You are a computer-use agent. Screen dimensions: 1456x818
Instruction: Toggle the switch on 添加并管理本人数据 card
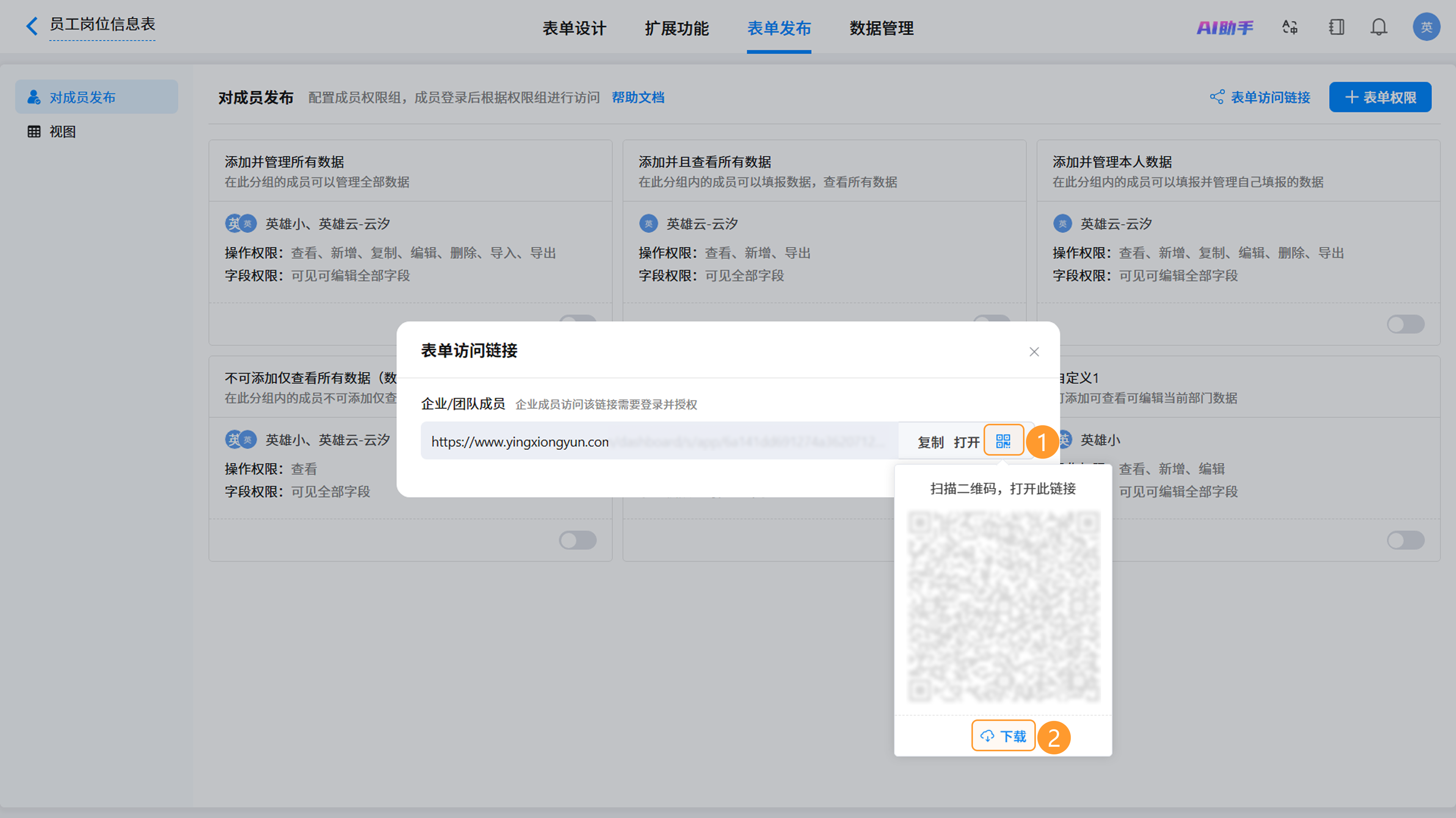coord(1405,324)
